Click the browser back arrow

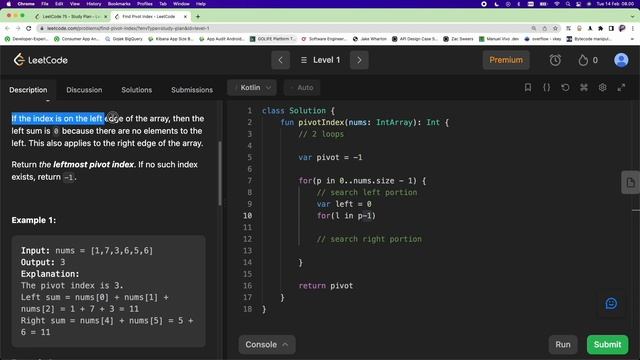click(x=7, y=28)
